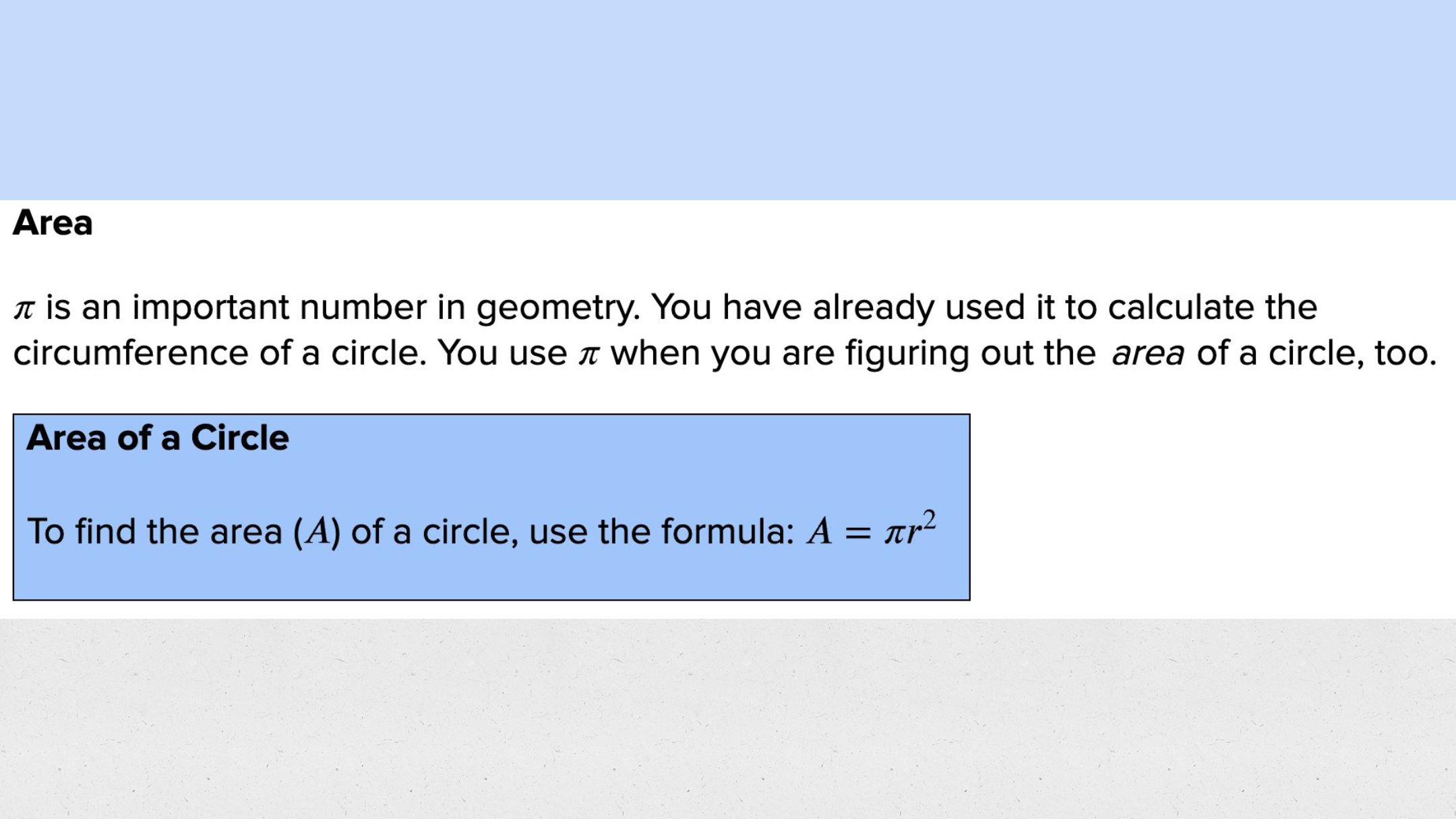Click the "Area of a Circle" box title

pos(158,438)
